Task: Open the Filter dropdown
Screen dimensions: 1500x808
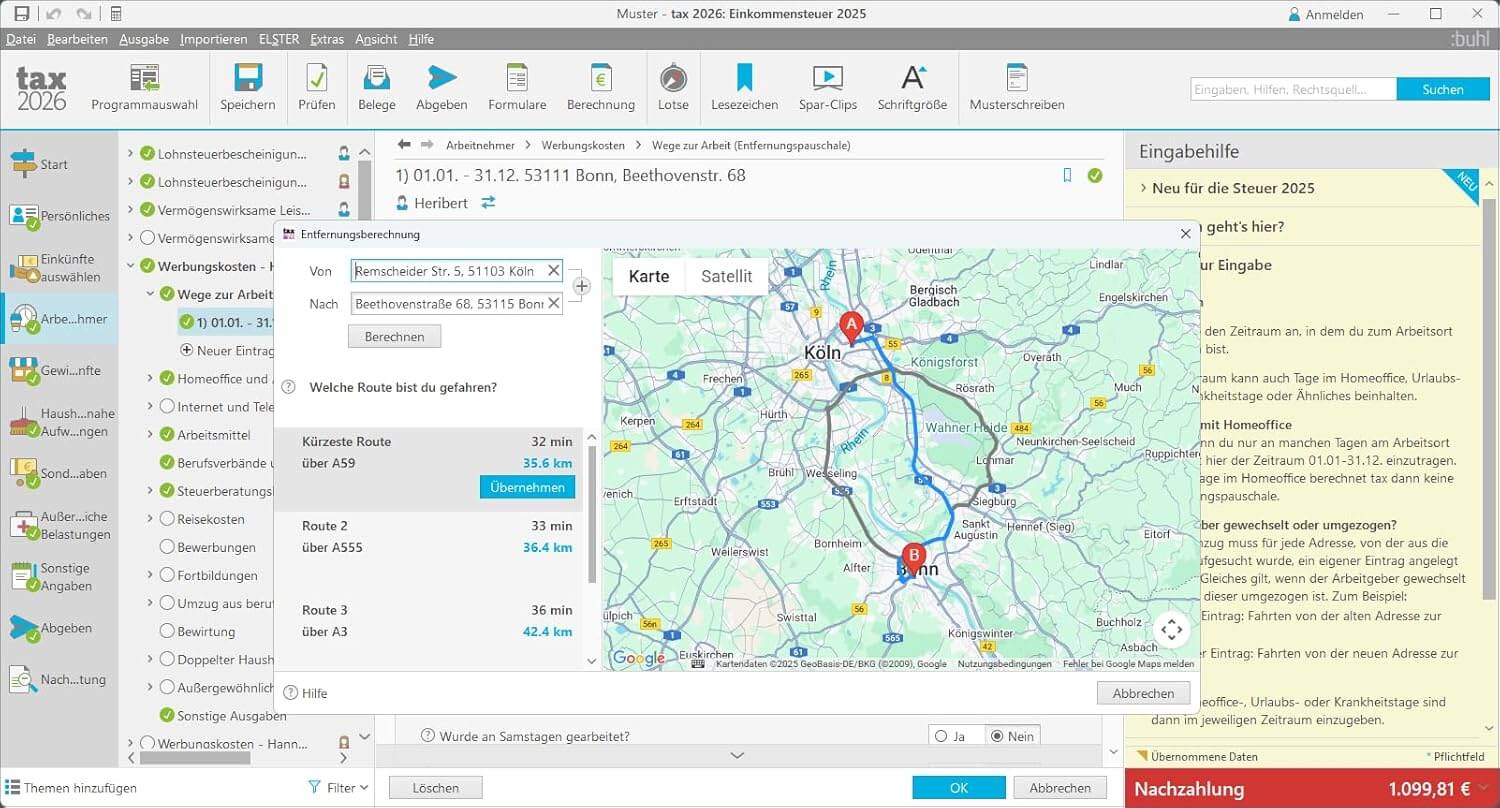Action: [x=339, y=788]
